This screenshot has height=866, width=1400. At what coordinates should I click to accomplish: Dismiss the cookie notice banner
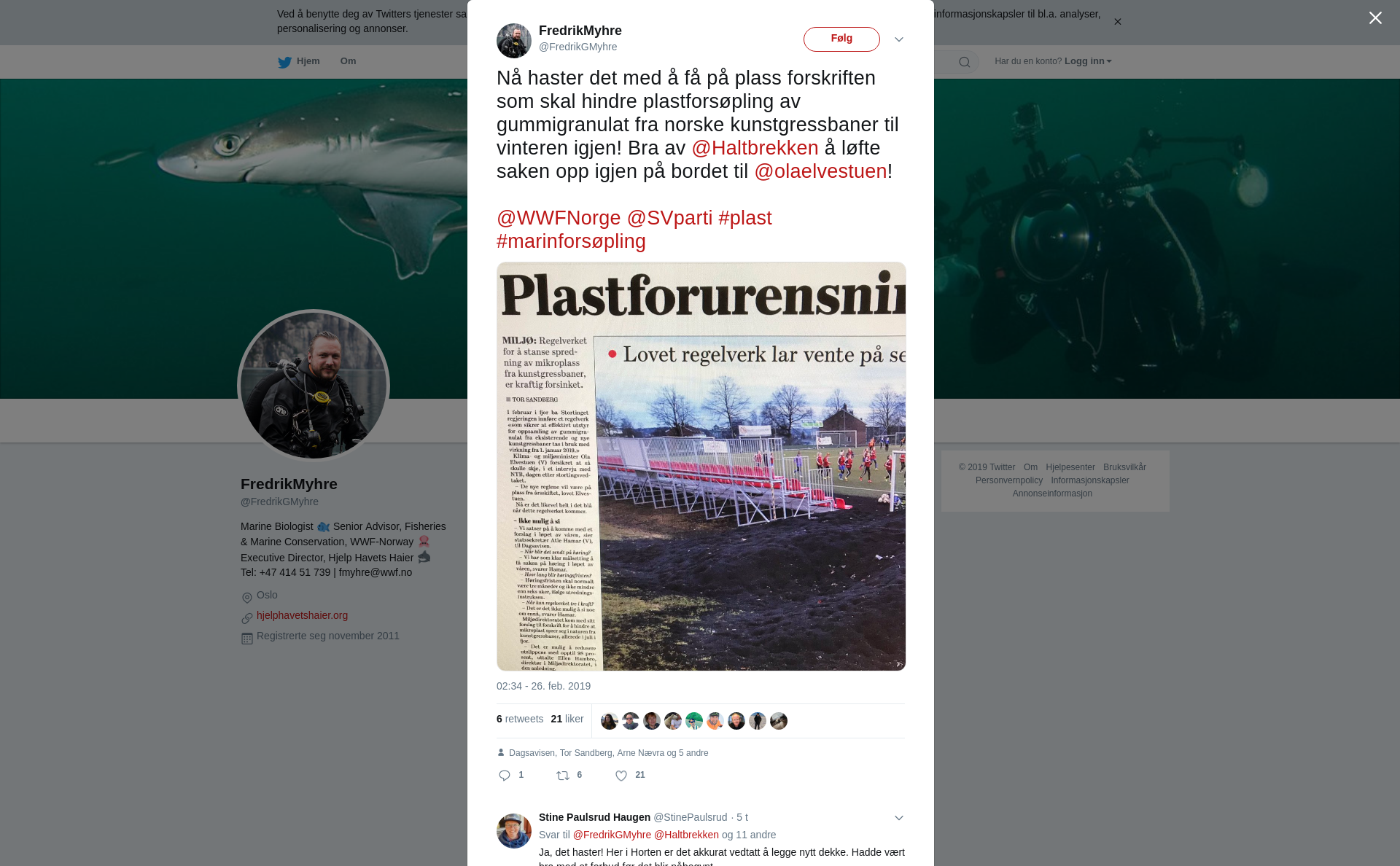click(x=1117, y=22)
